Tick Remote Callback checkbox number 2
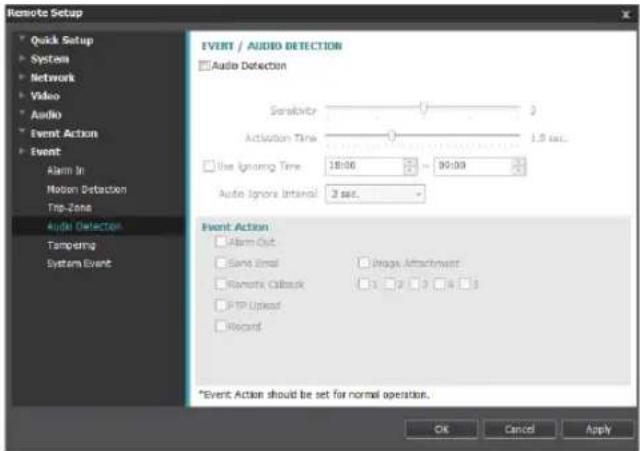The width and height of the screenshot is (640, 451). pos(389,284)
